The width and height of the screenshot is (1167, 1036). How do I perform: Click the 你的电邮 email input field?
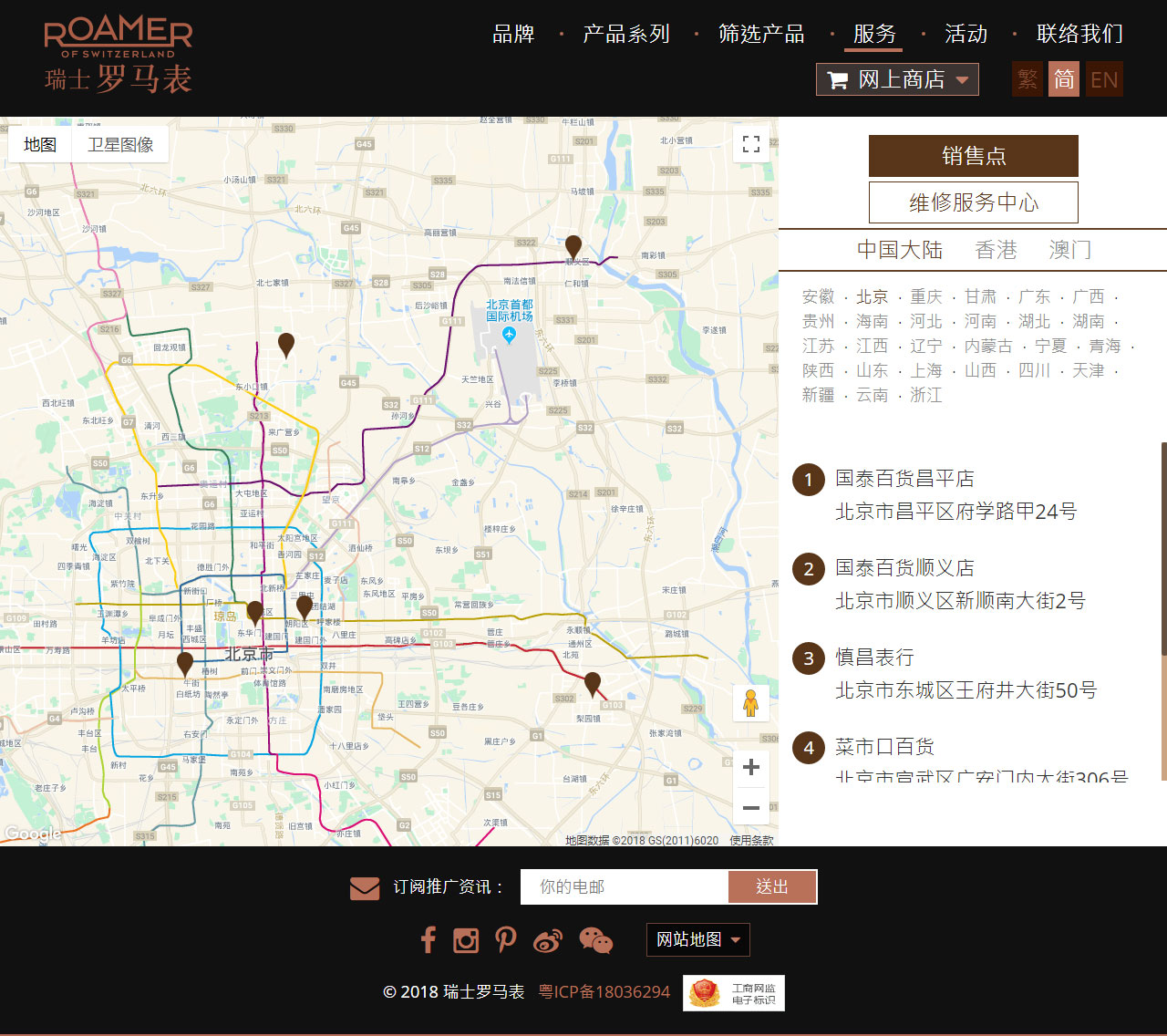(624, 886)
